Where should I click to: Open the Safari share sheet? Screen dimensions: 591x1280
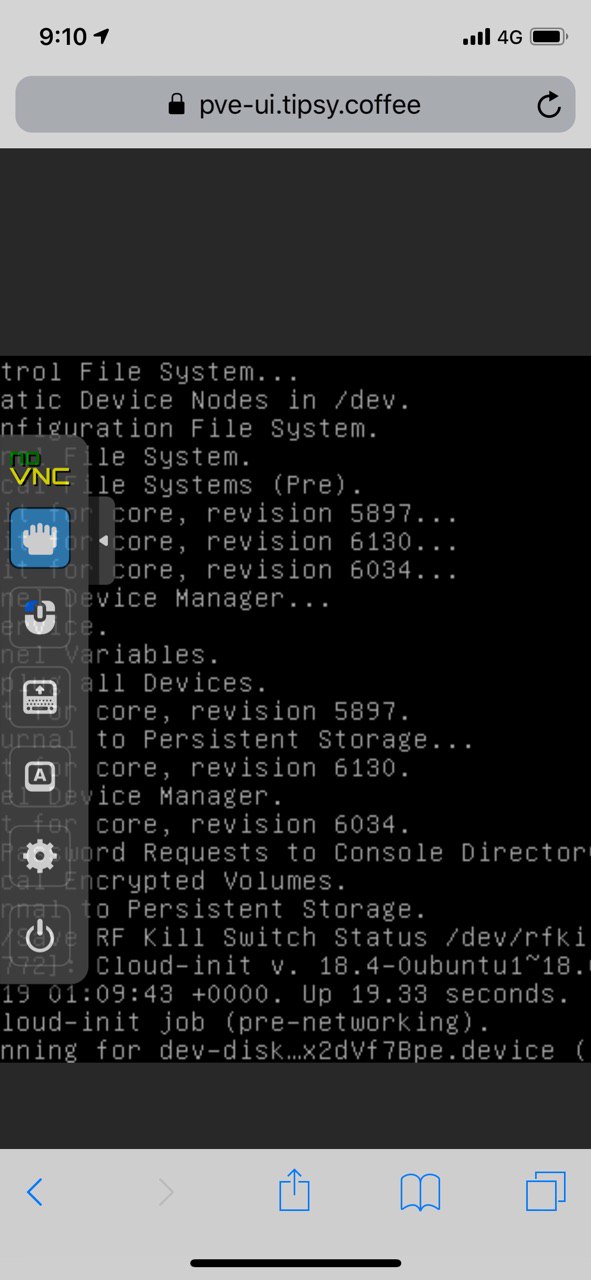[294, 1190]
